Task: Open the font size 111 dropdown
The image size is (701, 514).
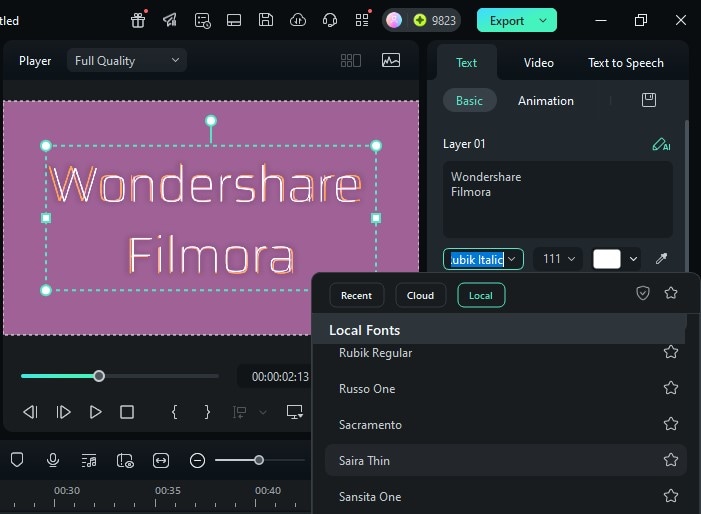Action: (558, 259)
